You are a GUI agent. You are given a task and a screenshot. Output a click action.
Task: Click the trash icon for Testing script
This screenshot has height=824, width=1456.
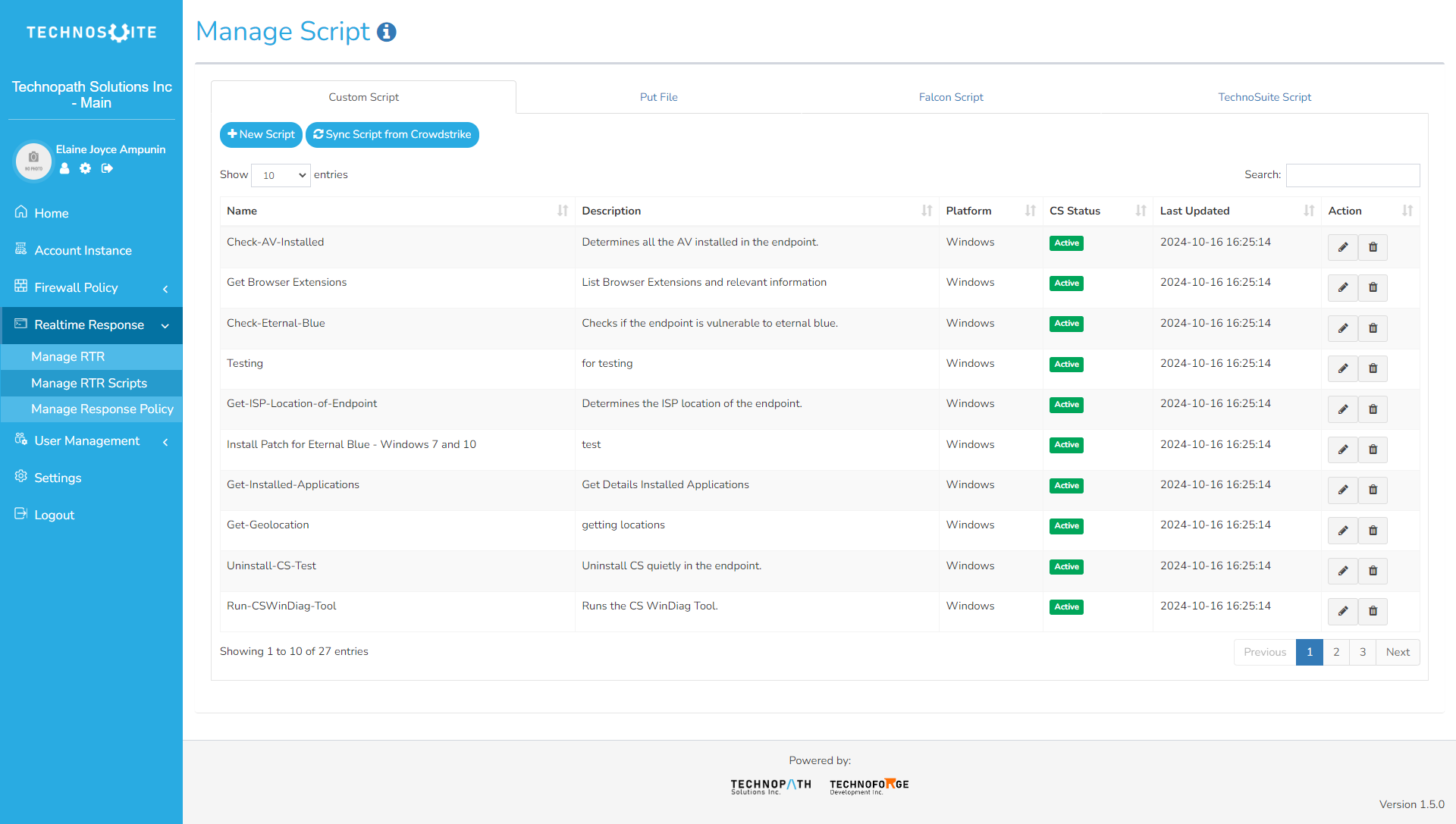[x=1373, y=368]
